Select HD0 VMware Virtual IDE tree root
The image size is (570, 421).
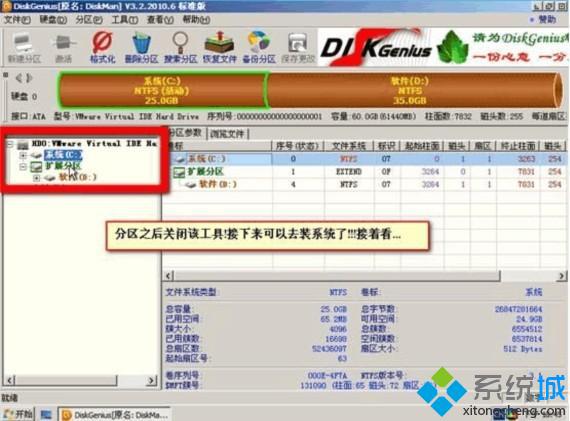coord(94,144)
